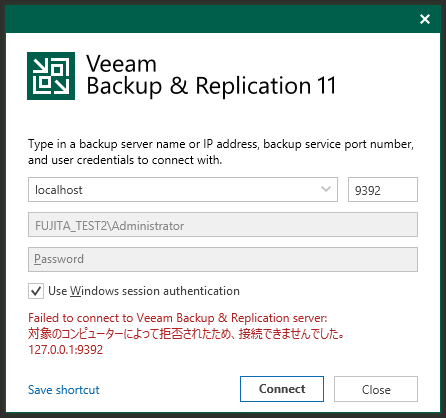The height and width of the screenshot is (418, 446).
Task: Click the Failed to connect error line
Action: pos(178,318)
